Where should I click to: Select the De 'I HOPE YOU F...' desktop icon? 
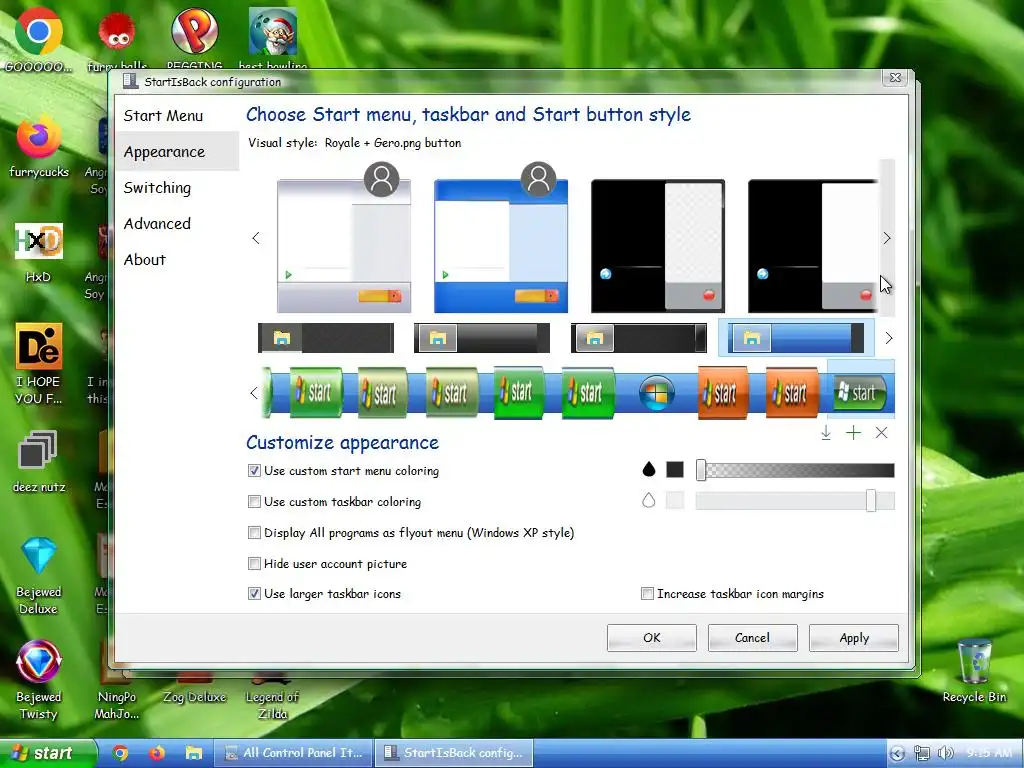pos(39,364)
